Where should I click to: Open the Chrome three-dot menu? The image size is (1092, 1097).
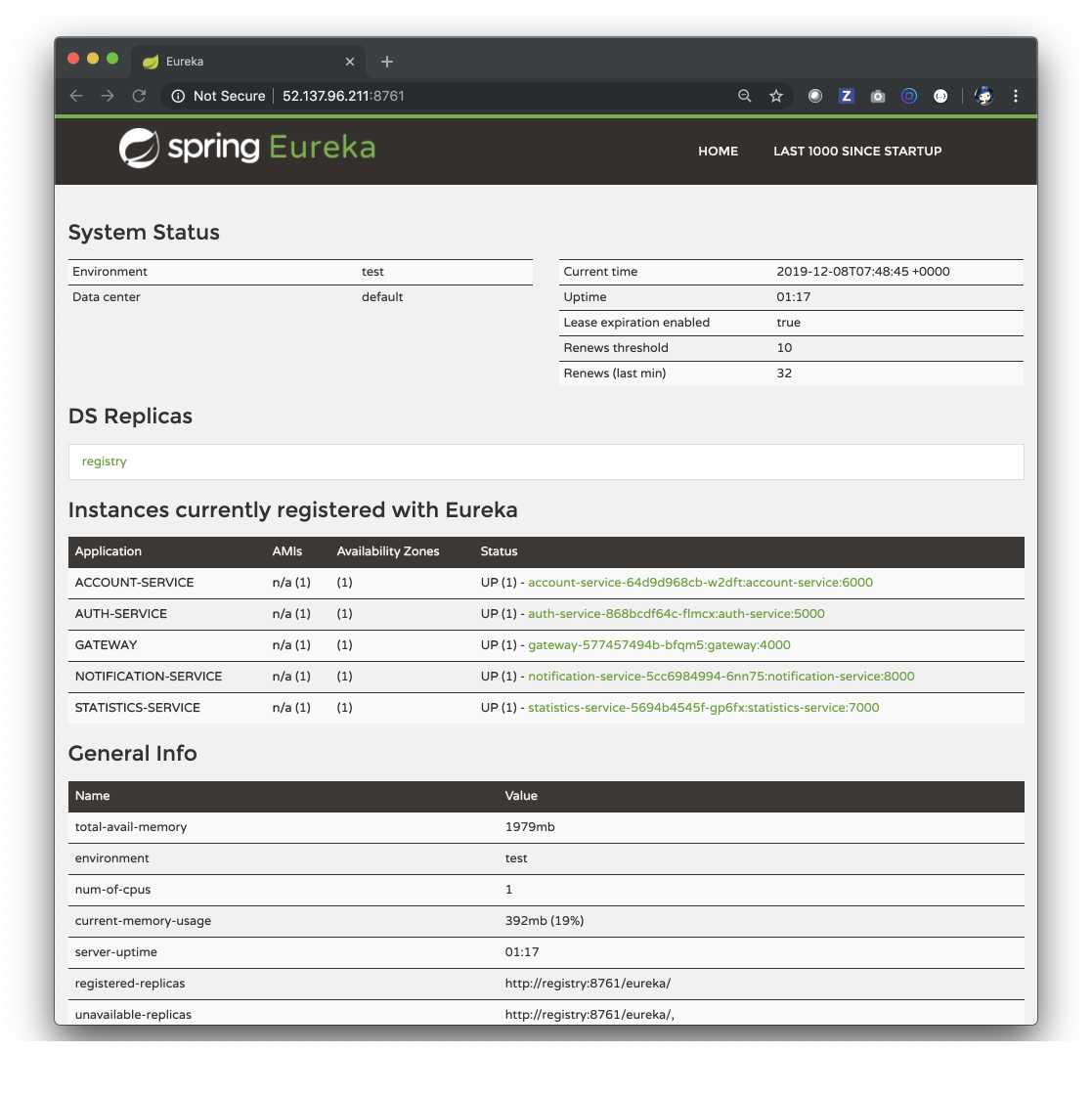click(1016, 96)
